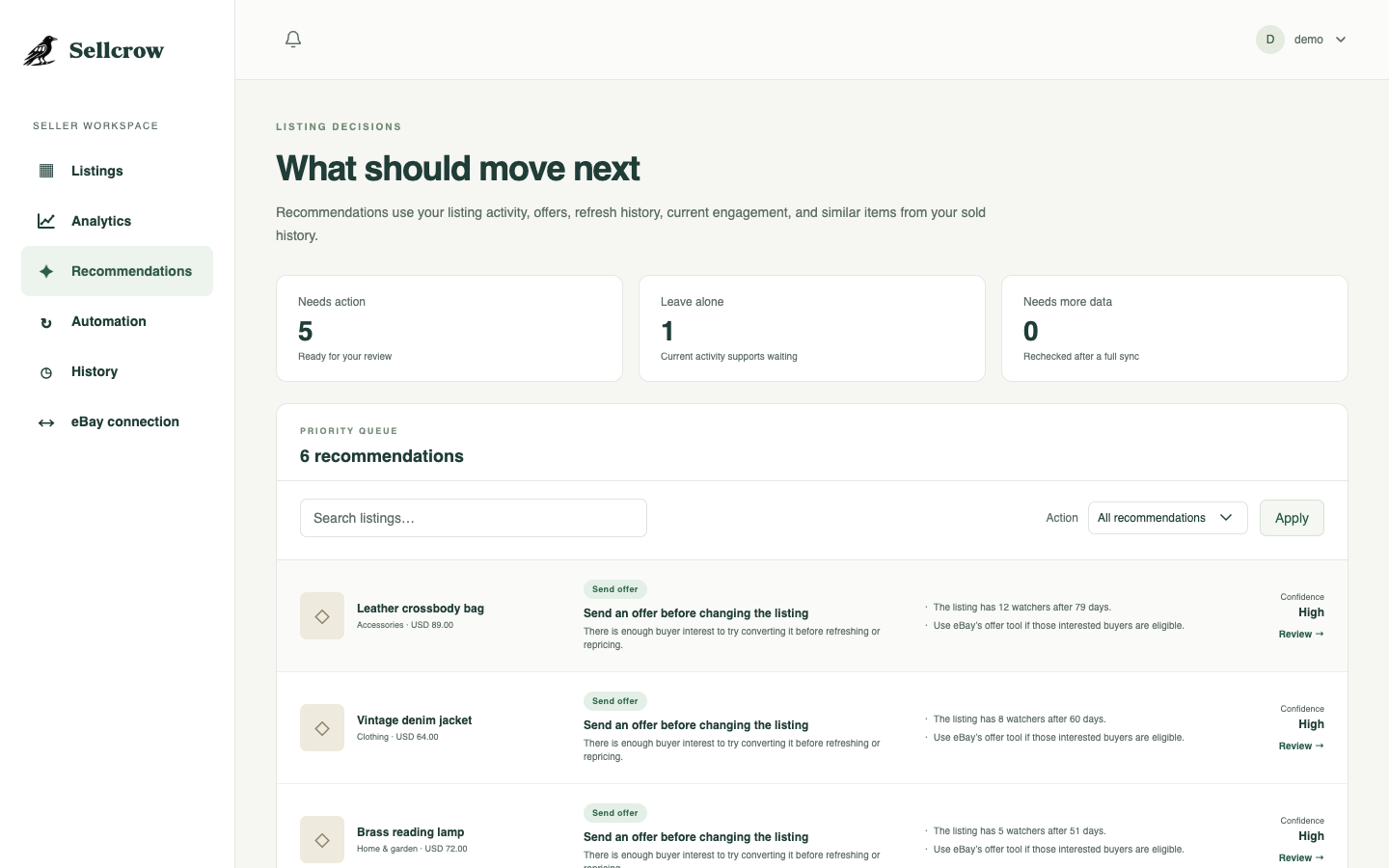This screenshot has height=868, width=1389.
Task: Click the Analytics chart icon
Action: click(x=46, y=221)
